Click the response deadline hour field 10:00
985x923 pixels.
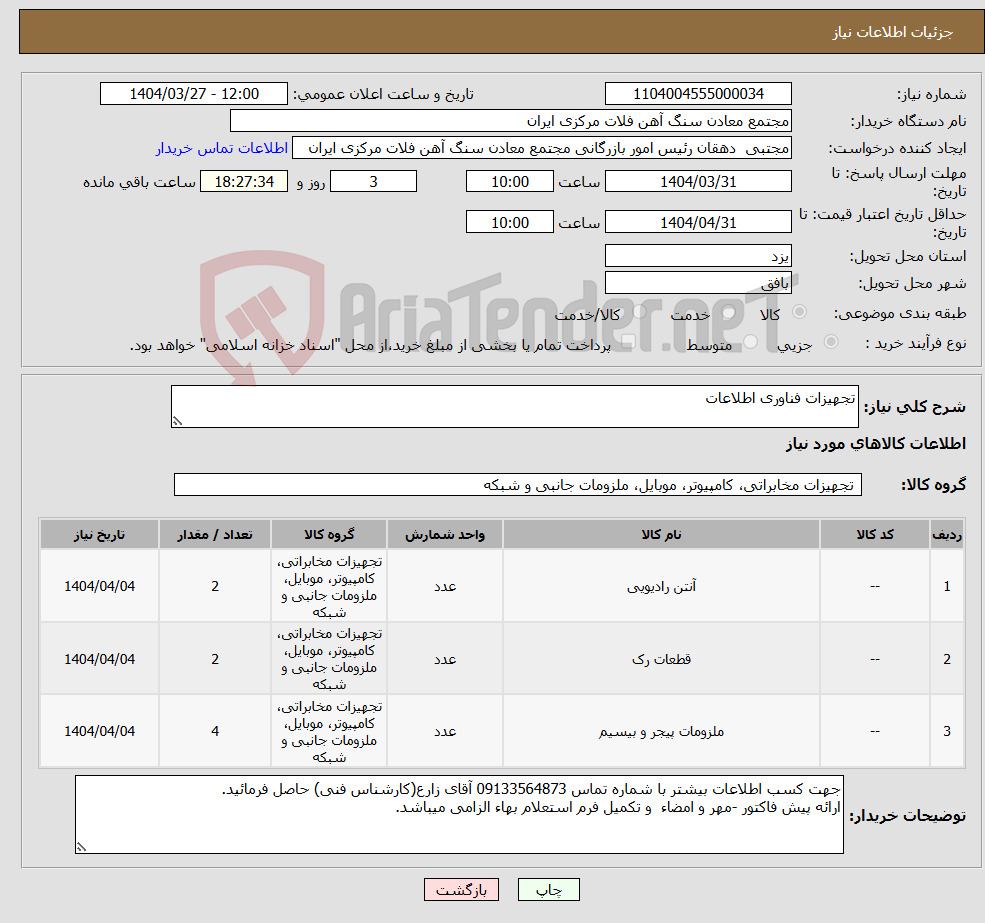509,182
